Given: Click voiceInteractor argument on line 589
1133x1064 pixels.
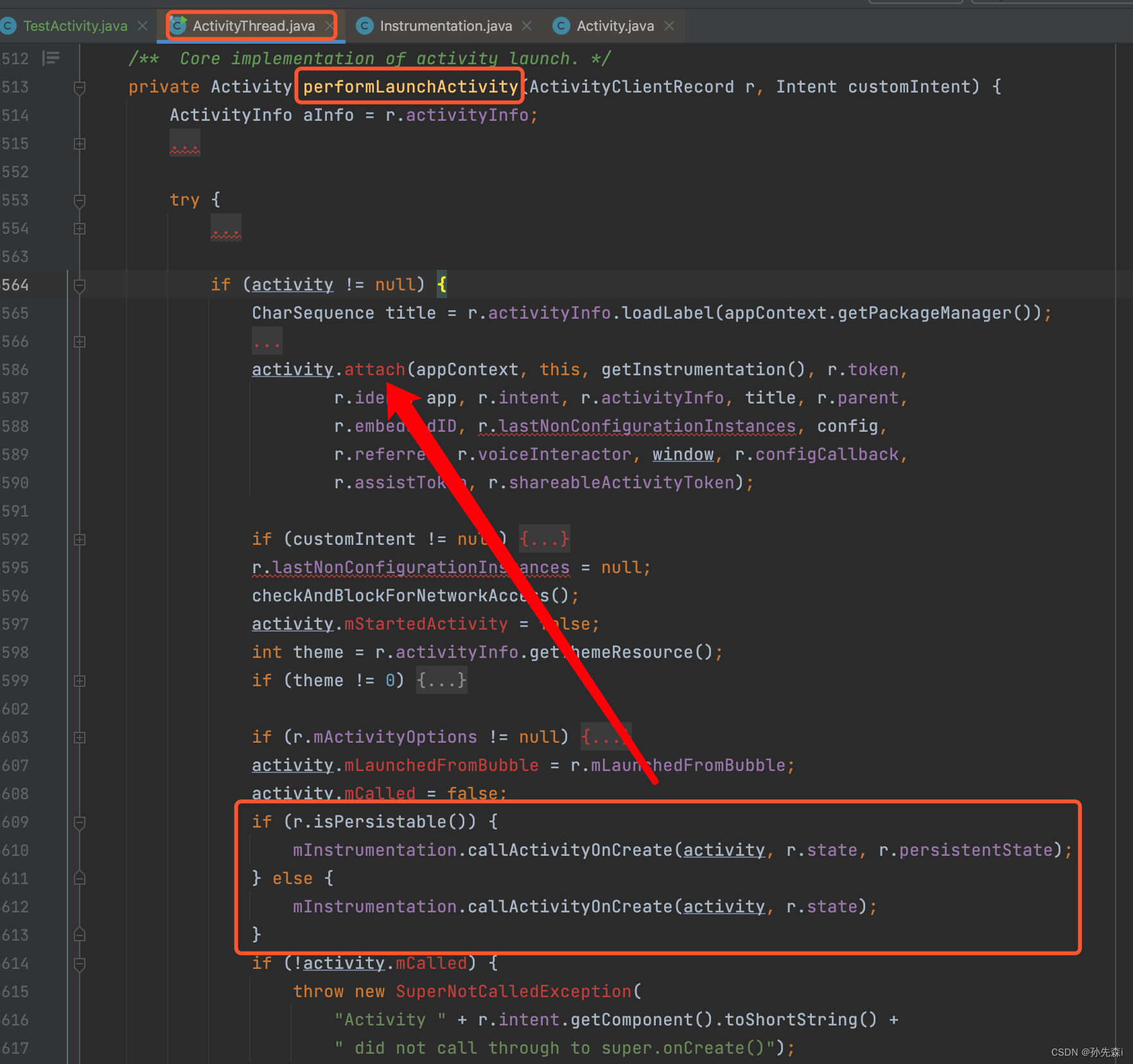Looking at the screenshot, I should [554, 454].
